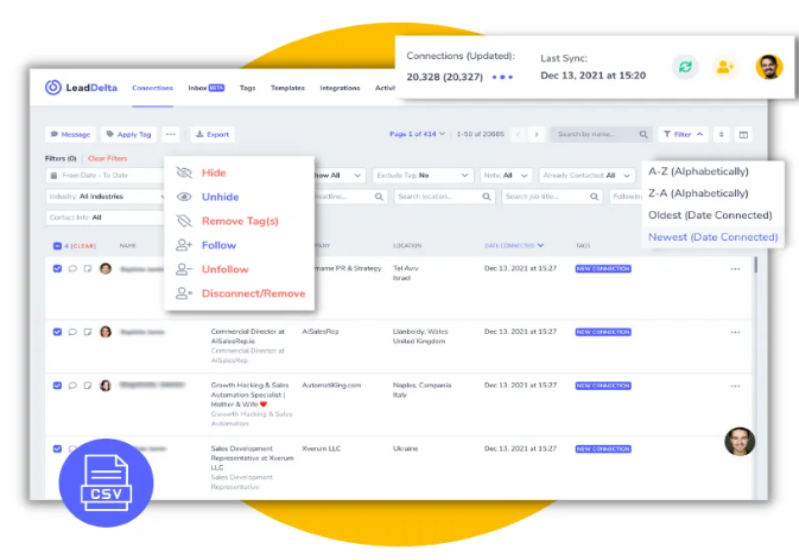This screenshot has width=799, height=560.
Task: Open chat bubble icon for AutomatiKing.com row
Action: [72, 386]
